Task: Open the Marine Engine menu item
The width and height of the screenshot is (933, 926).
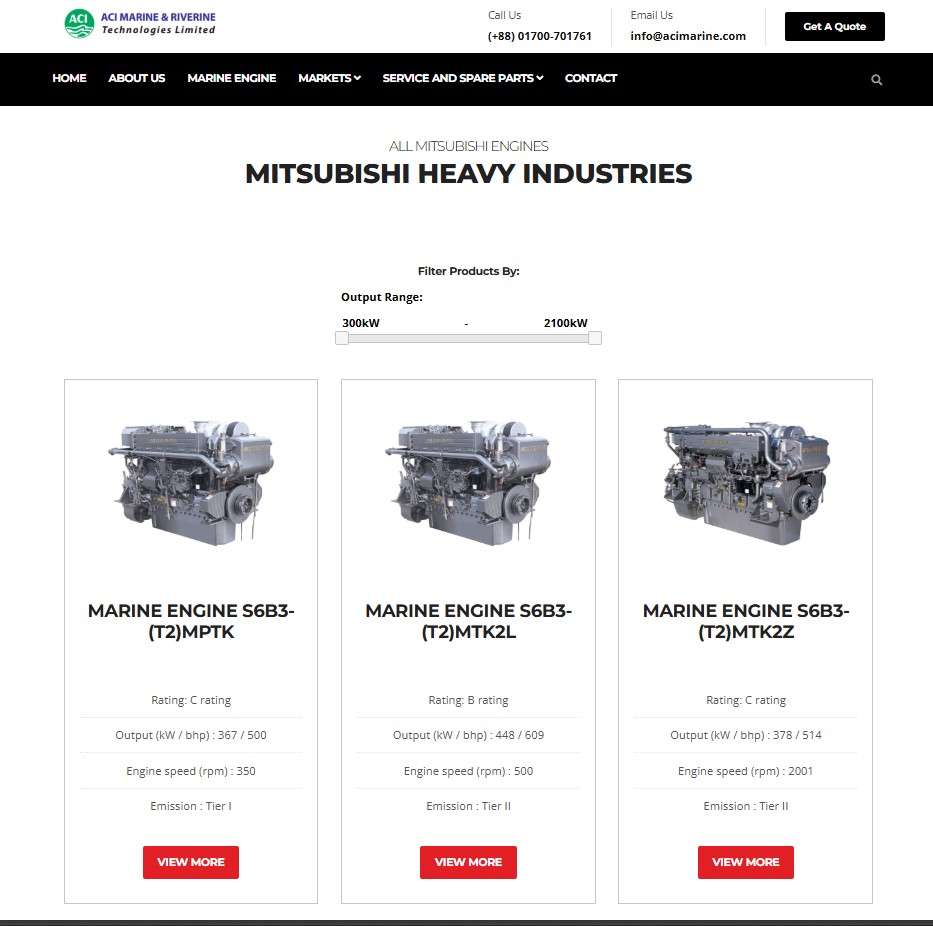Action: [231, 78]
